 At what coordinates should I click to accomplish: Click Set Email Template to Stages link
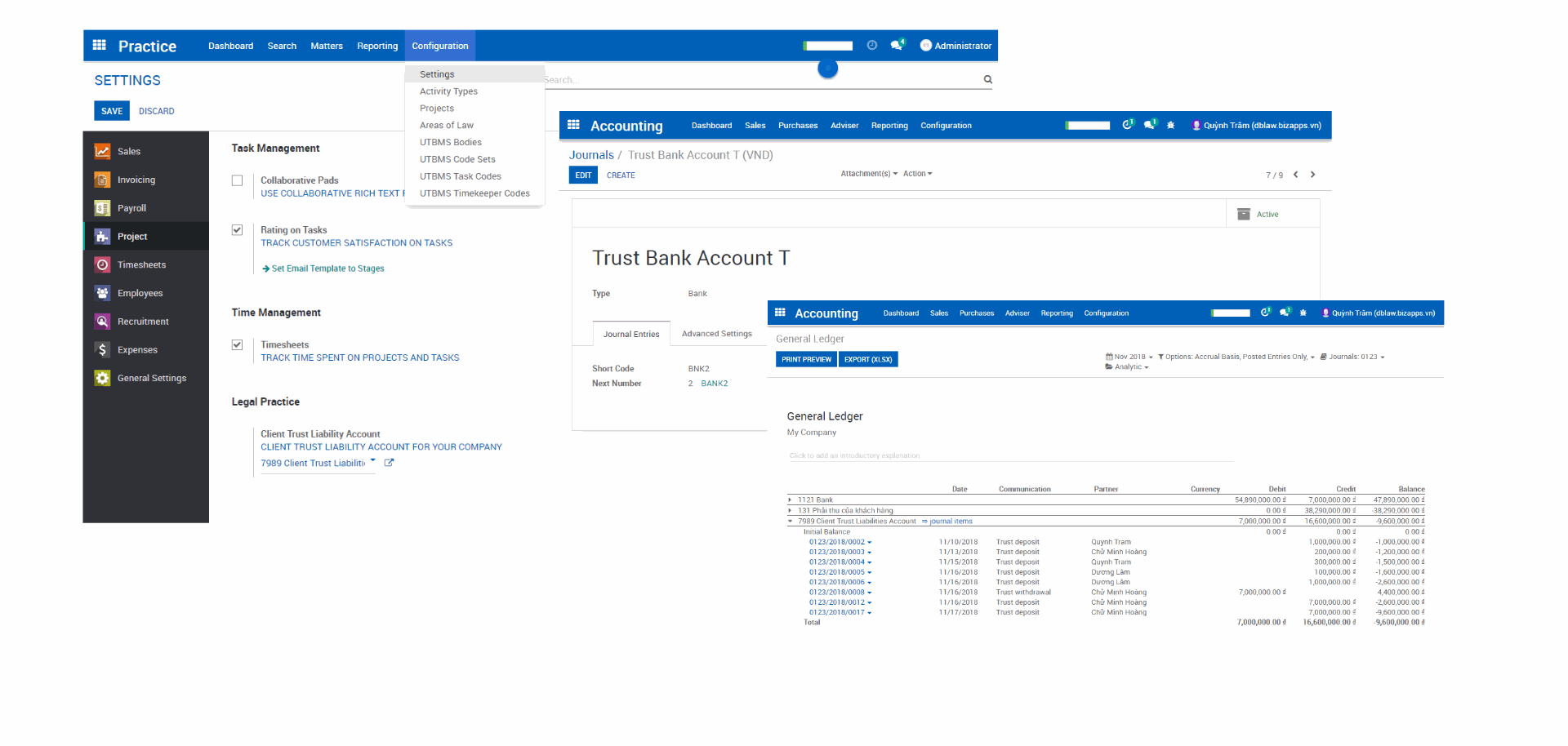[x=327, y=269]
